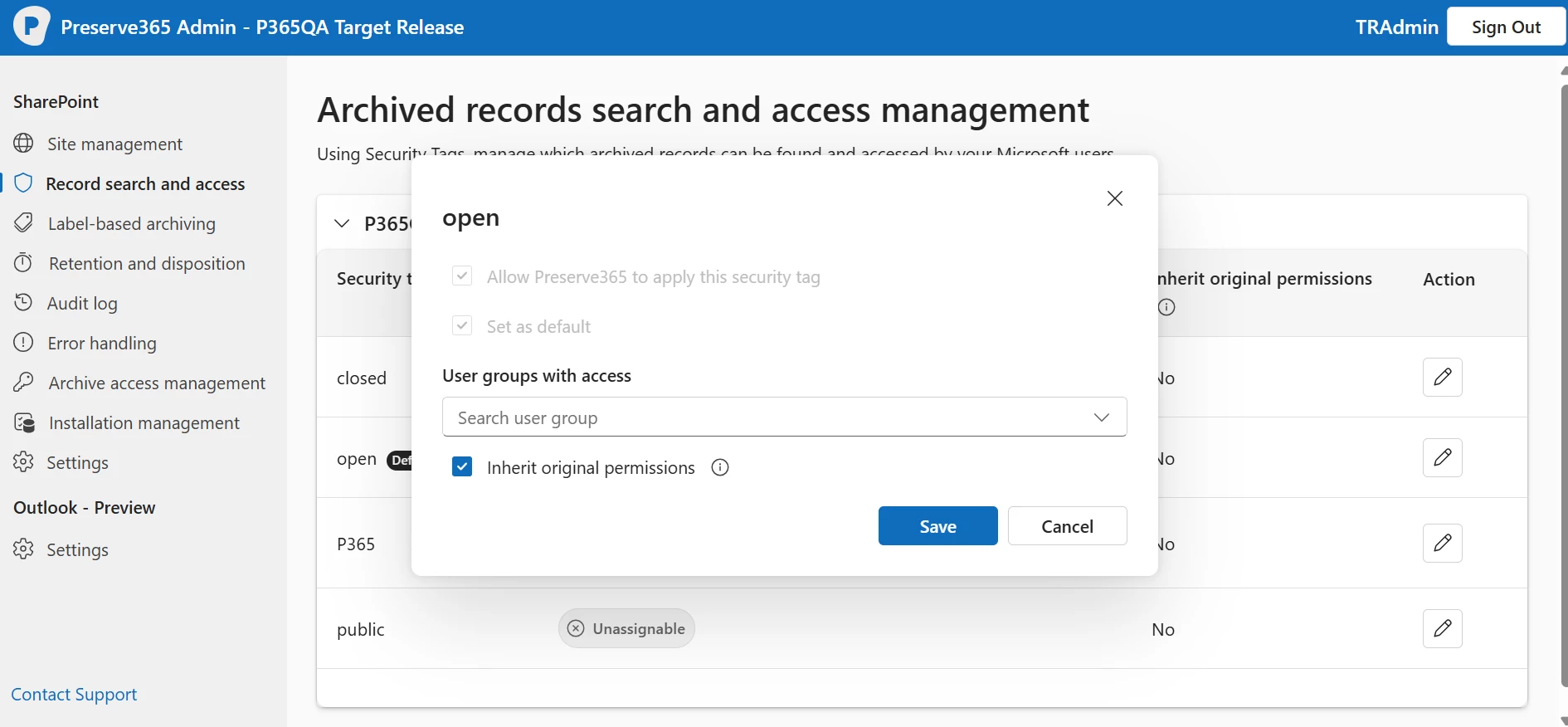Close the open tag dialog
This screenshot has height=727, width=1568.
pos(1114,198)
